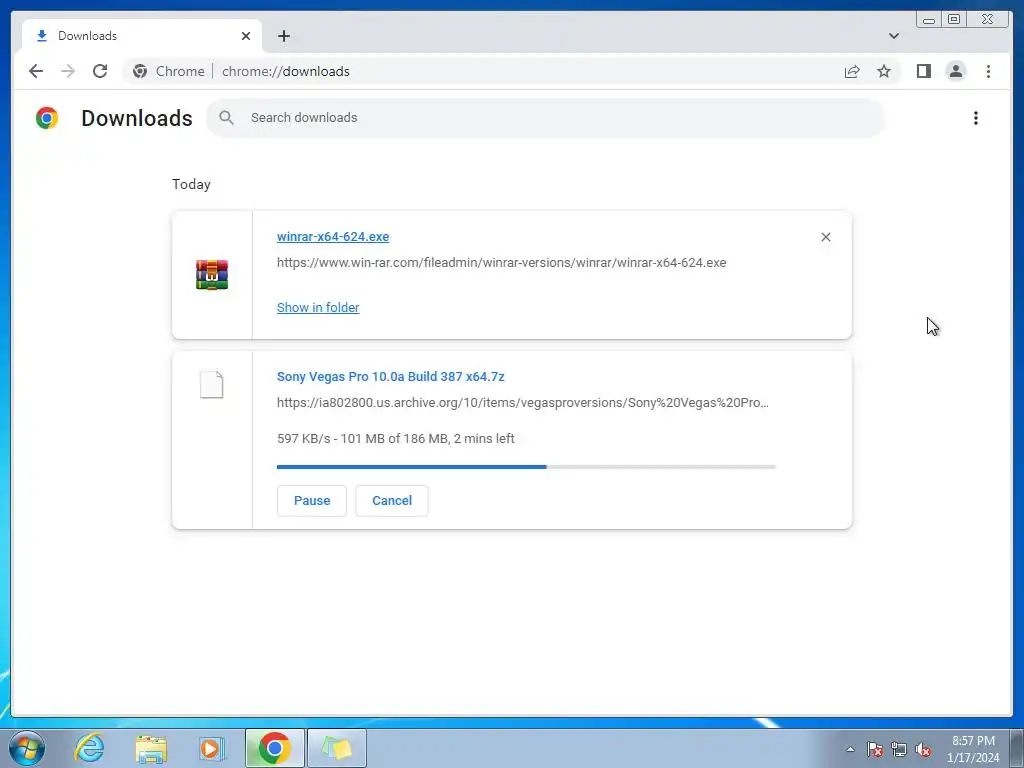Show hidden system tray icons
This screenshot has width=1024, height=768.
point(850,749)
